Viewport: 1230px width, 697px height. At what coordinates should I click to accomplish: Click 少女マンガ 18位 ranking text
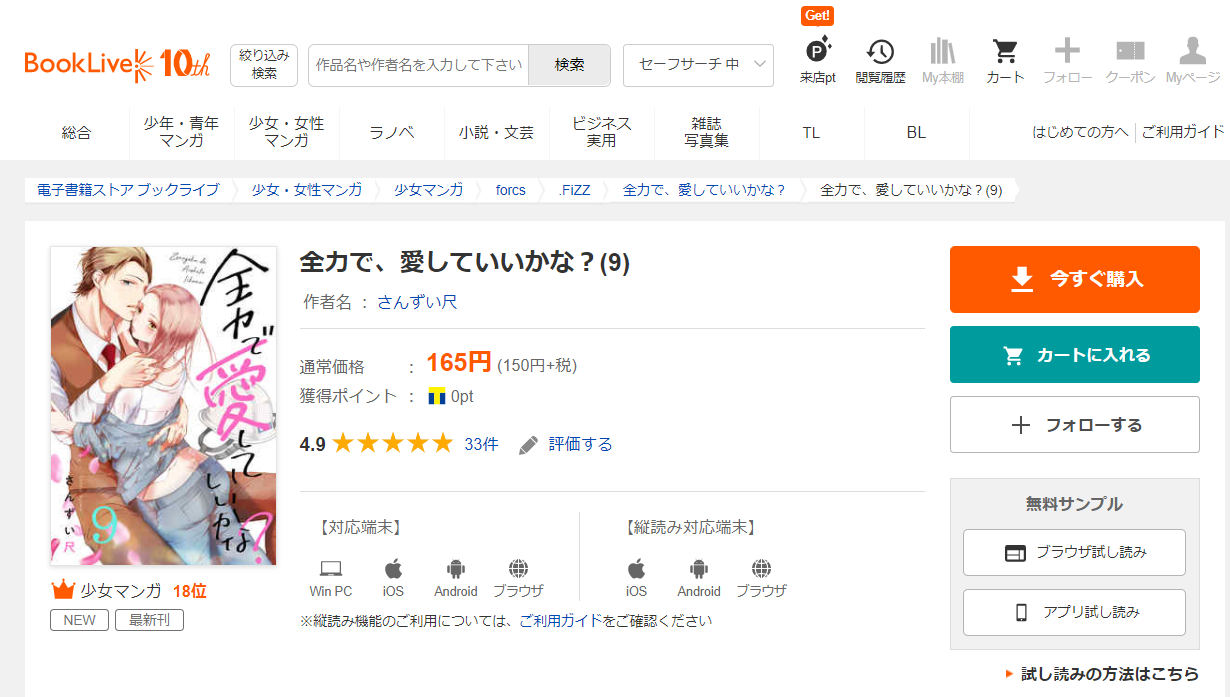pos(144,590)
